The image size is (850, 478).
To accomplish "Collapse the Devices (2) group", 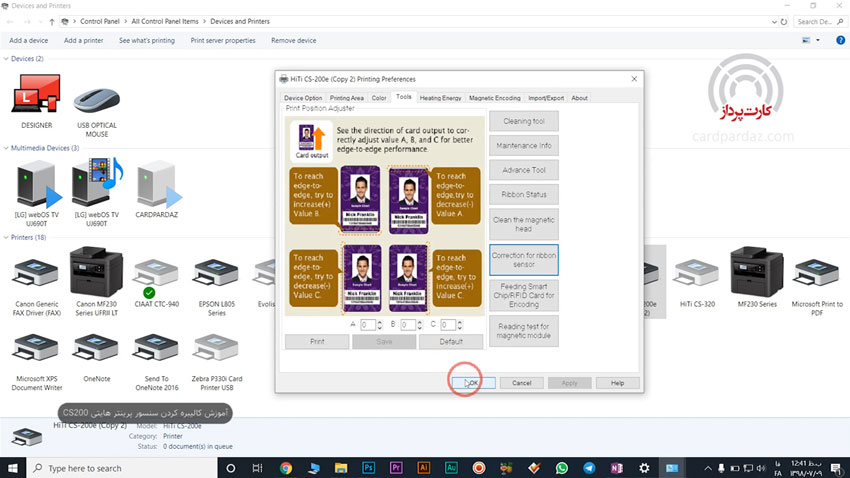I will click(6, 59).
